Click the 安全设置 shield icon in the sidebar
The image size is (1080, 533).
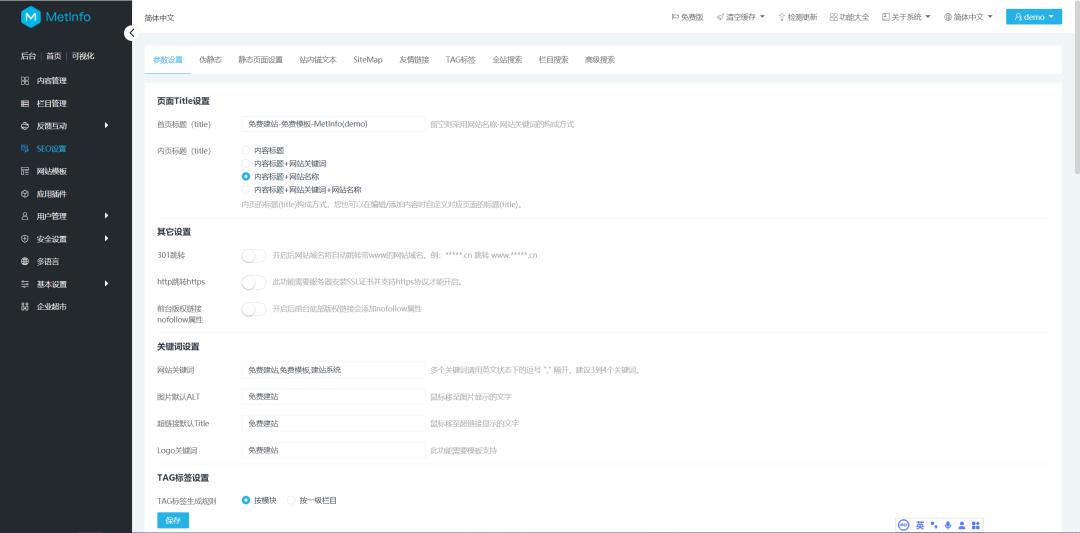(25, 239)
